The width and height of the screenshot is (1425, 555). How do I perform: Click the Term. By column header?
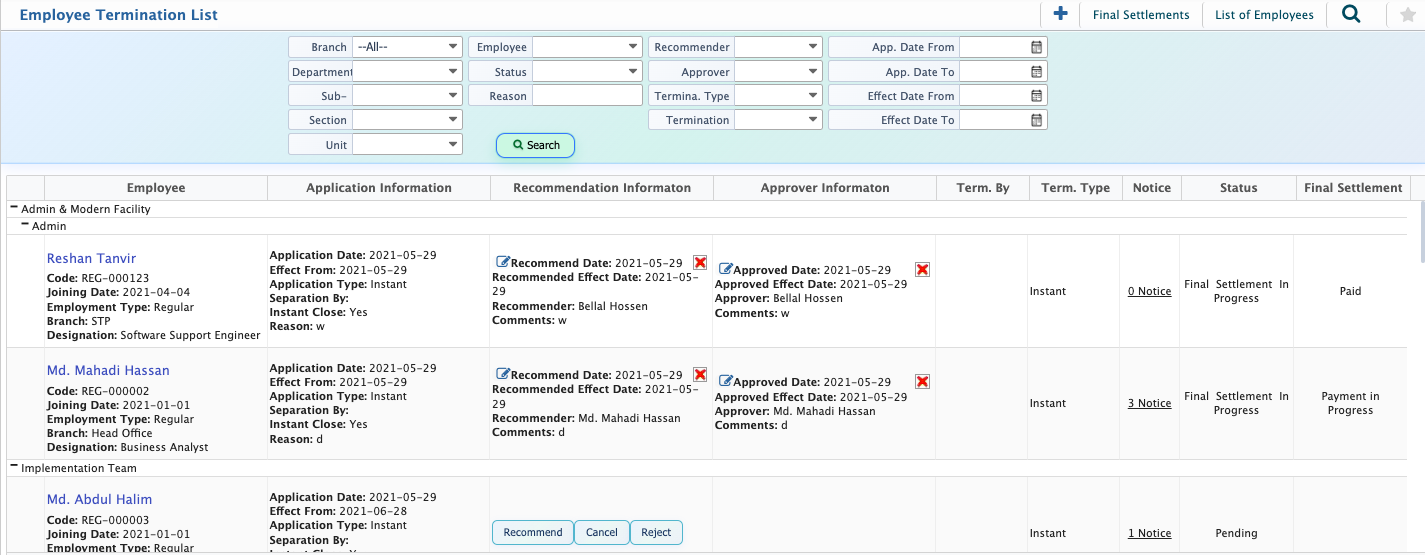point(983,188)
